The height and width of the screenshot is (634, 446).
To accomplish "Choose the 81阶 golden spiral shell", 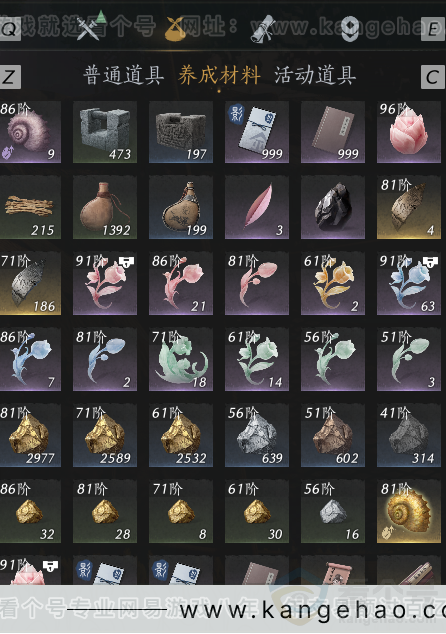I will [x=409, y=512].
